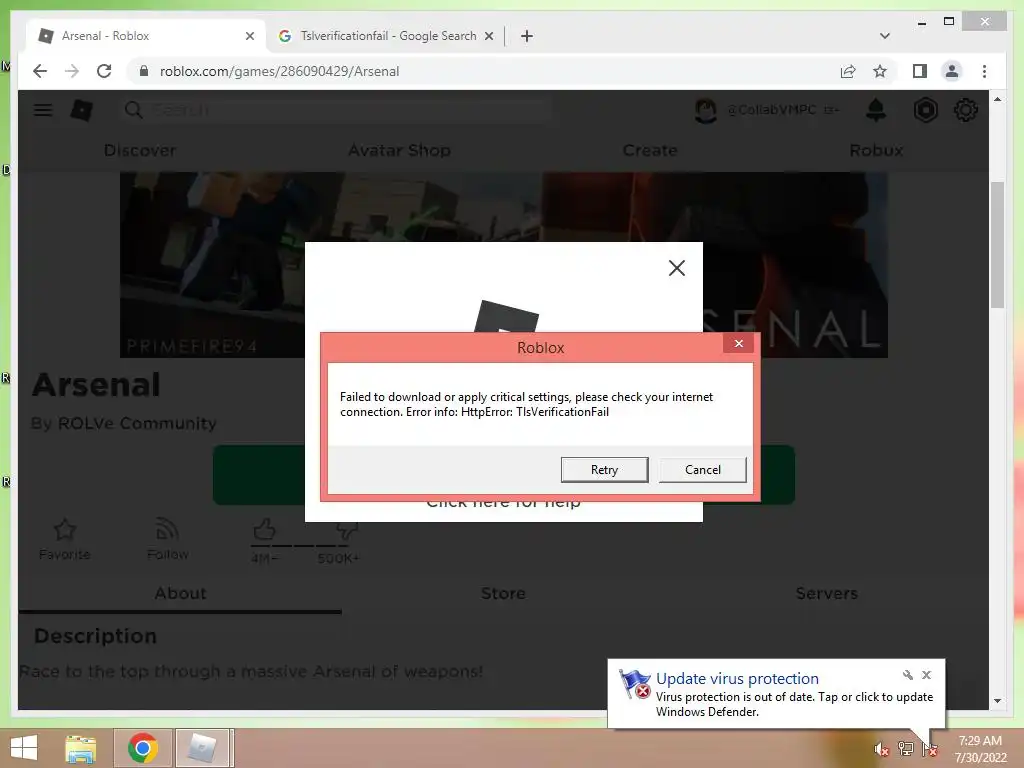Open the Roblox hamburger navigation menu
The height and width of the screenshot is (768, 1024).
[x=43, y=110]
